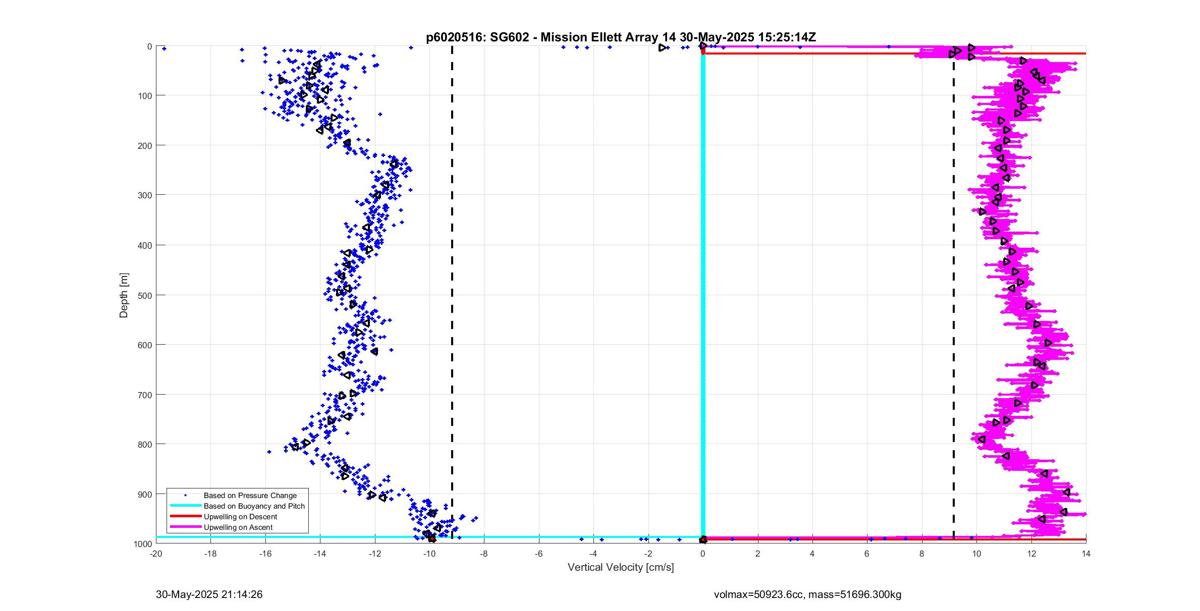
Task: Click y-axis tick label 500
Action: point(143,295)
